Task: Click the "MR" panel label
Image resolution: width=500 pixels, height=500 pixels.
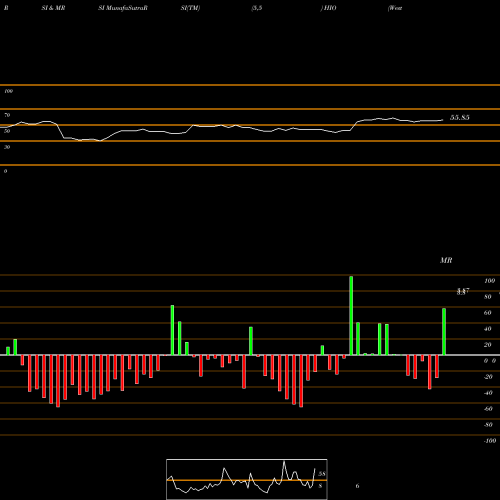Action: tap(446, 260)
